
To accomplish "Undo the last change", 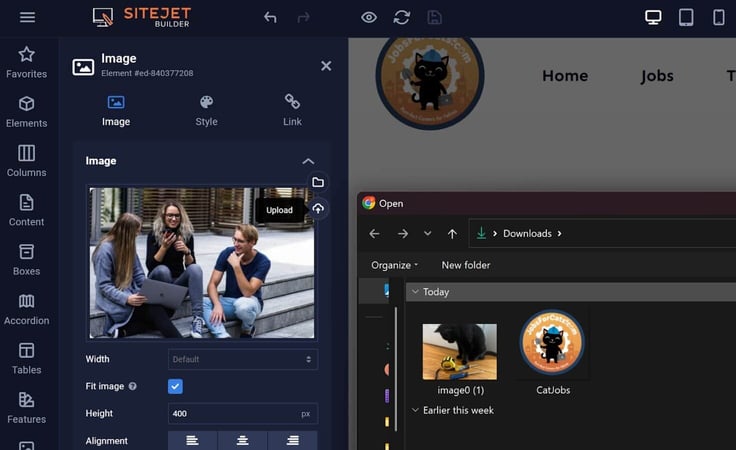I will click(x=270, y=18).
